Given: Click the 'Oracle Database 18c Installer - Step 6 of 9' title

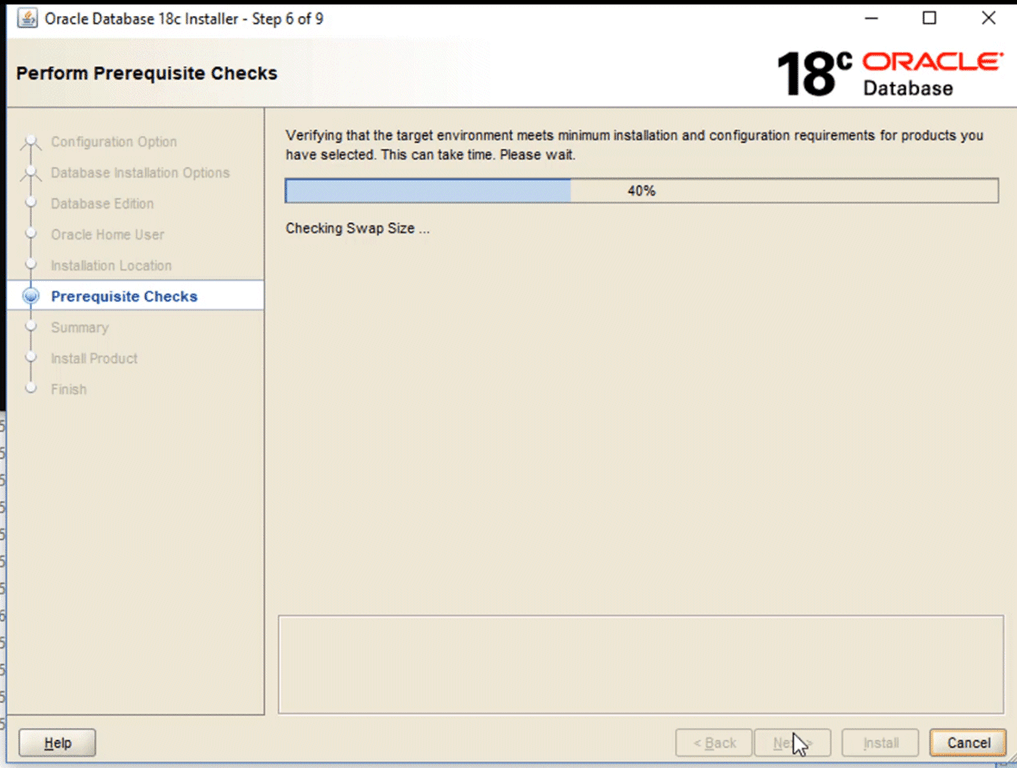Looking at the screenshot, I should click(184, 19).
